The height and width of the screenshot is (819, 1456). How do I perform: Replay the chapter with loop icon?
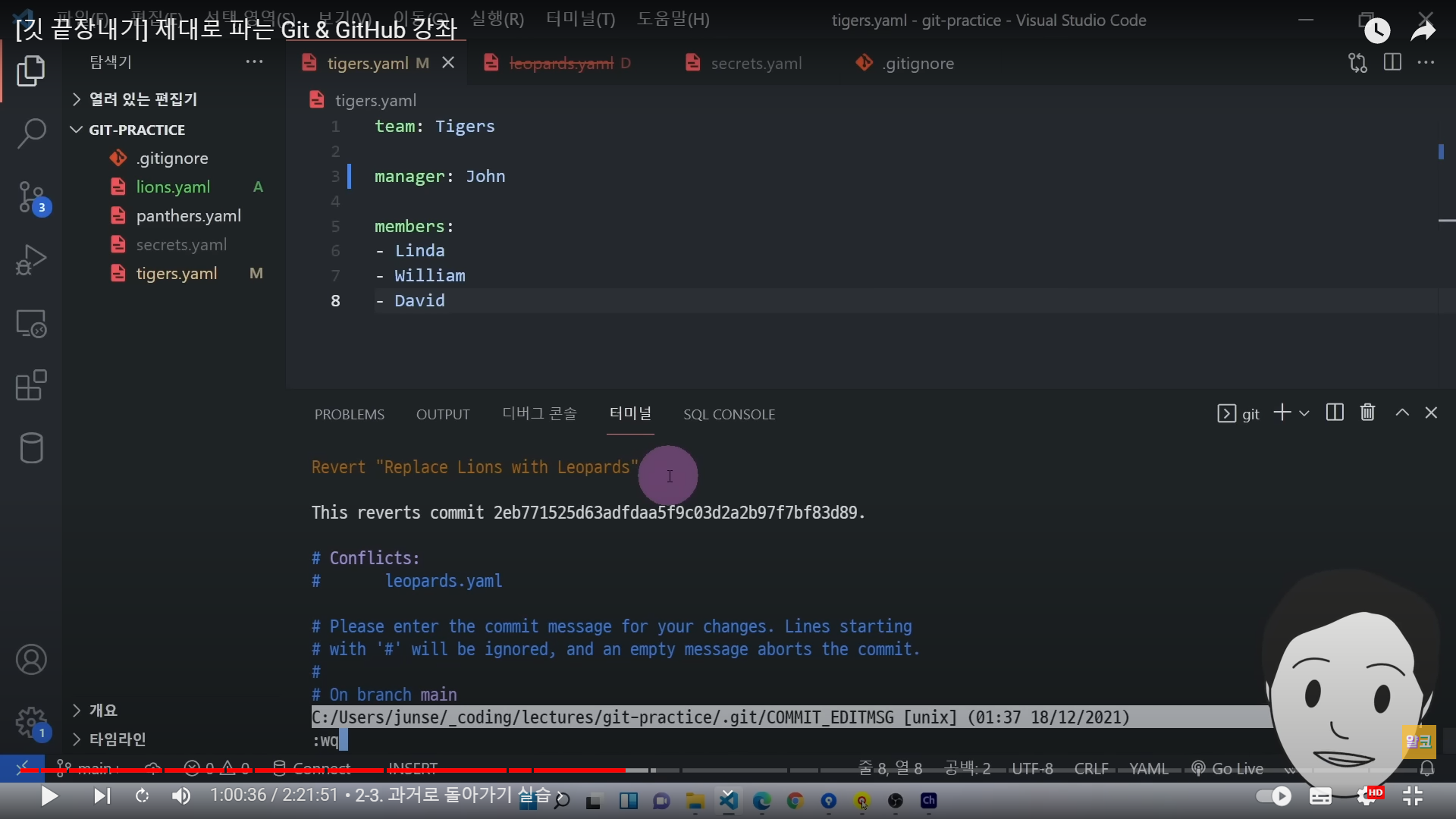click(x=142, y=795)
